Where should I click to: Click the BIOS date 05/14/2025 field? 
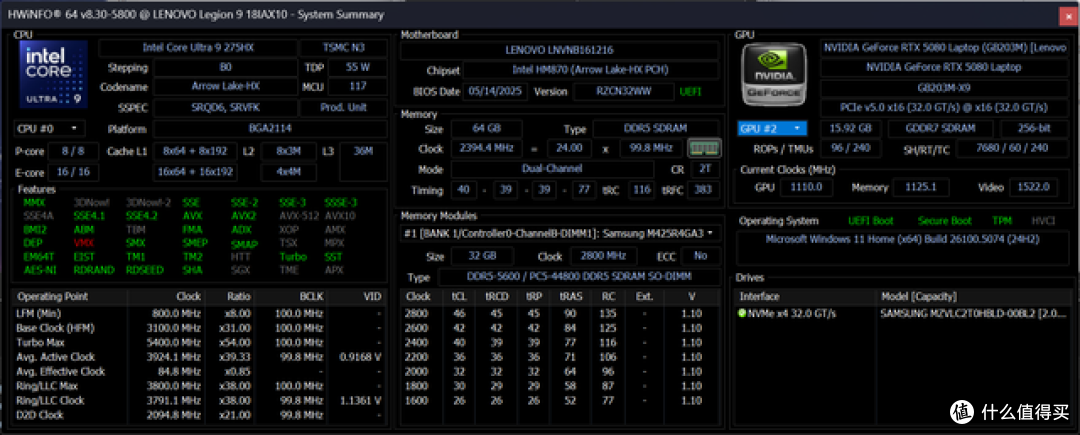[497, 91]
